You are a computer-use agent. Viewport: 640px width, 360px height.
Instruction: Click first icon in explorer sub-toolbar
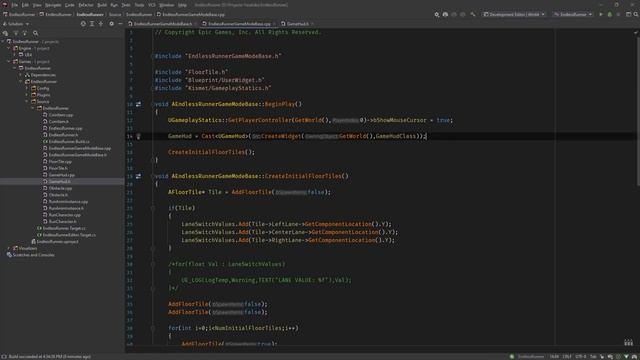tap(5, 33)
